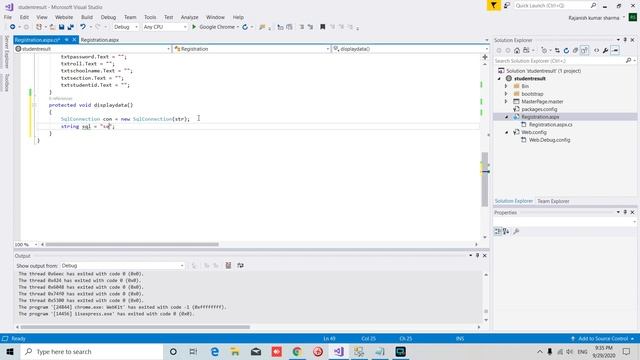
Task: Click the editor vertical scrollbar thumb
Action: 485,179
